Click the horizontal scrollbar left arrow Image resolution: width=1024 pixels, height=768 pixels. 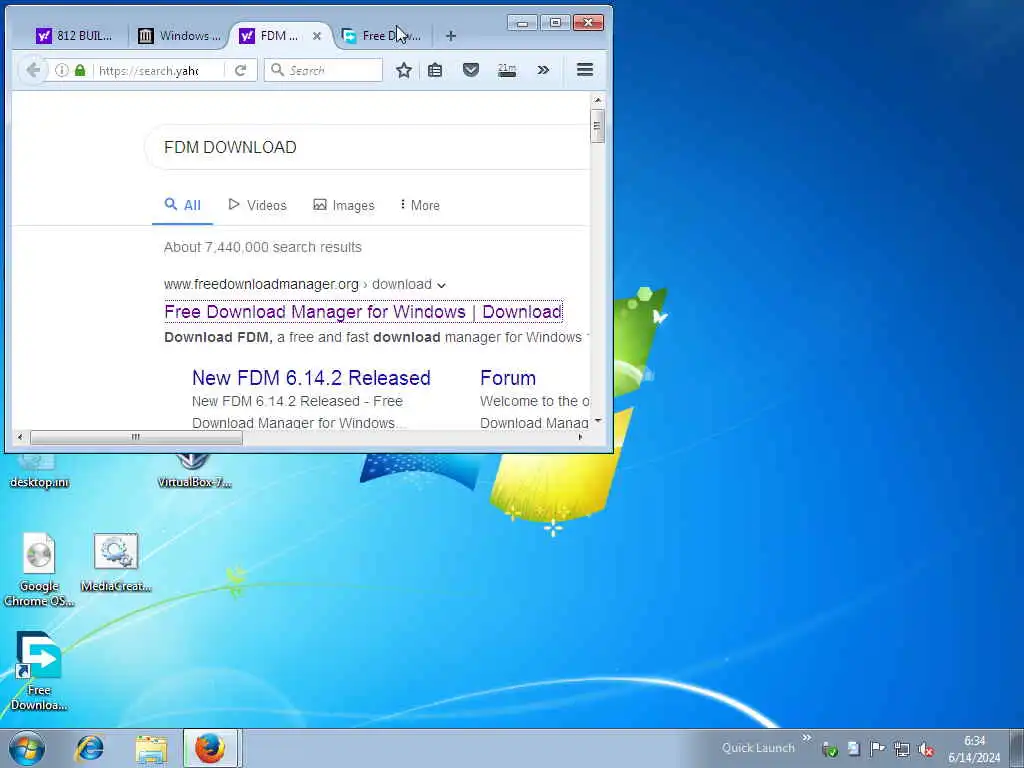pos(20,437)
